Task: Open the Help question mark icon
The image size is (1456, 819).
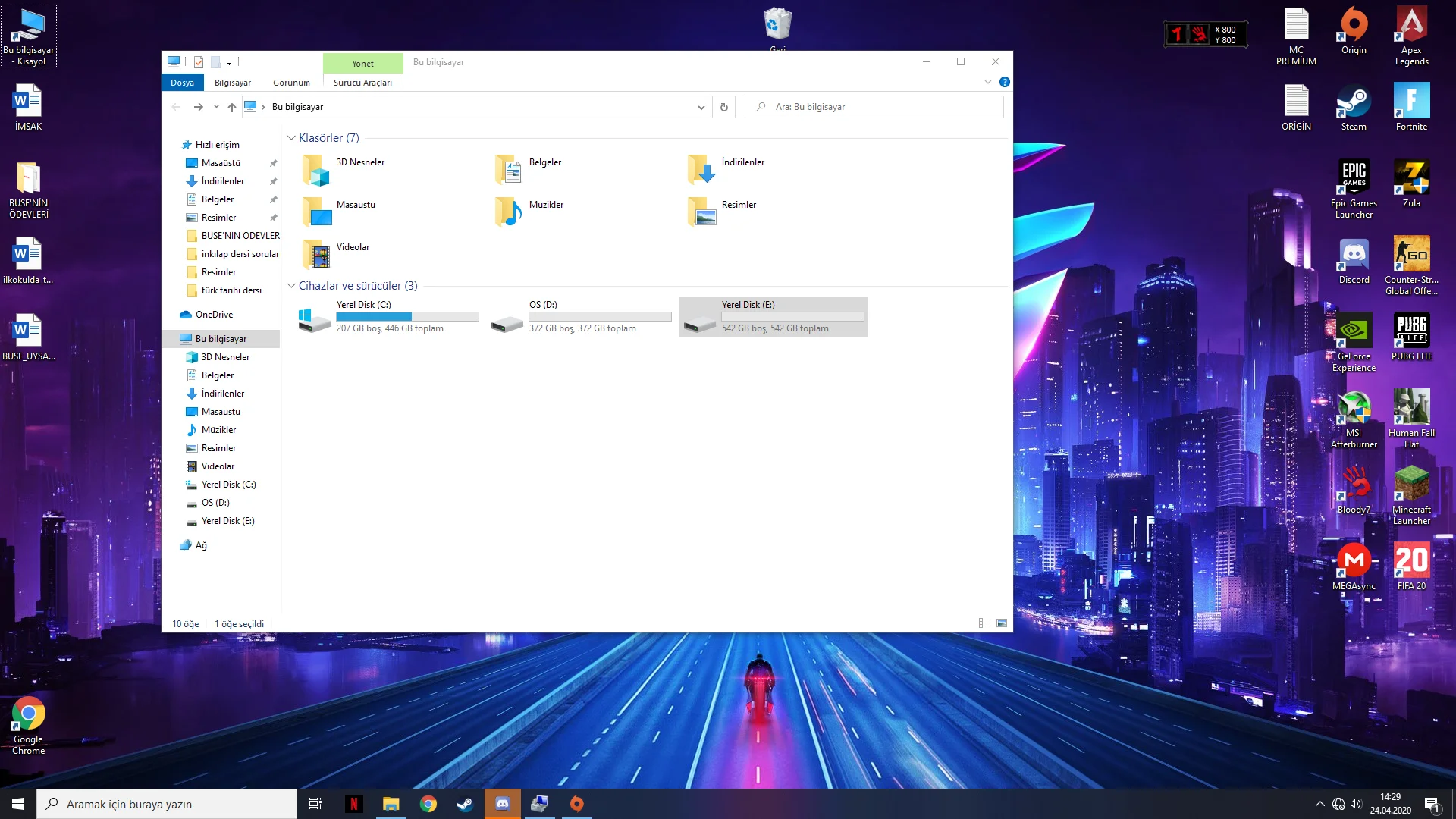Action: point(1004,82)
